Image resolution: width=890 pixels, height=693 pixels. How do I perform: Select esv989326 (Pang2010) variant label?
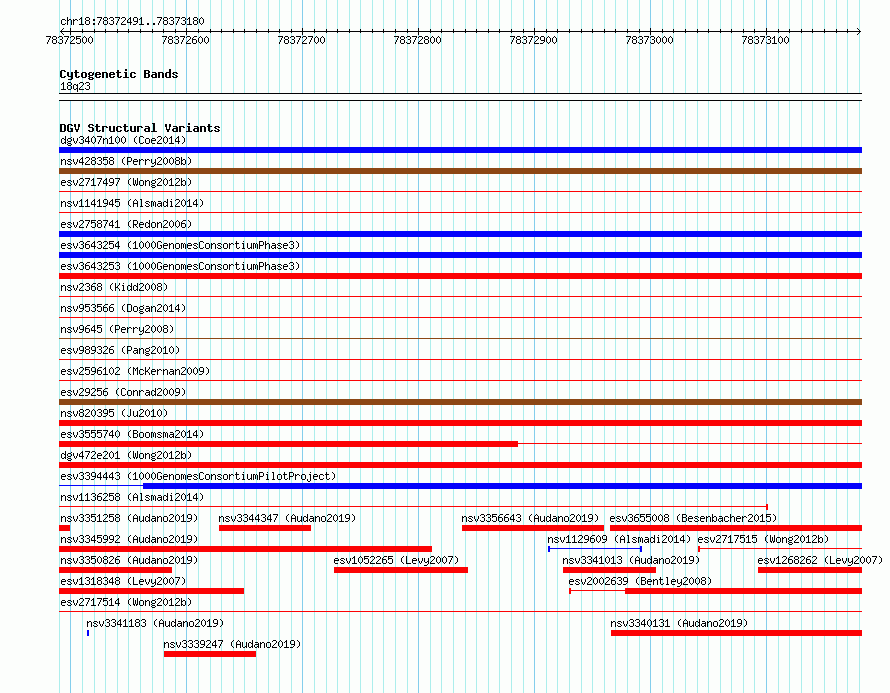click(x=120, y=350)
